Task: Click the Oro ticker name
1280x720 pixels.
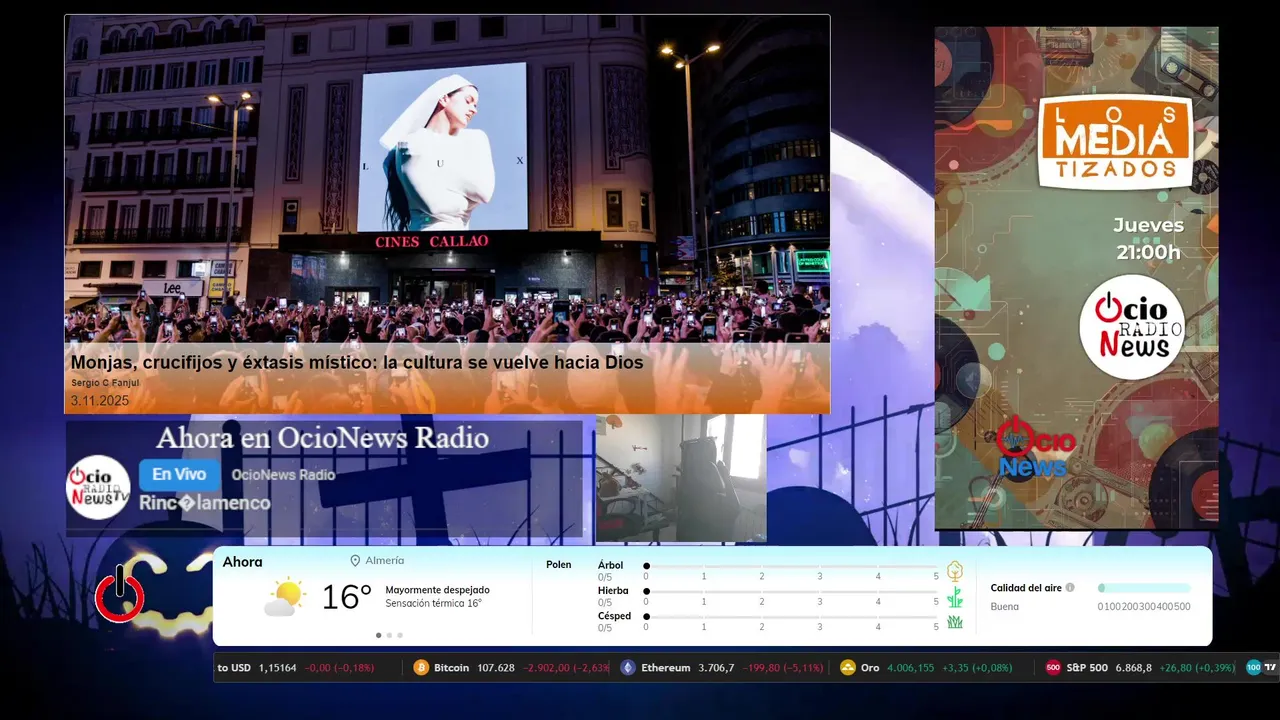Action: click(x=870, y=667)
